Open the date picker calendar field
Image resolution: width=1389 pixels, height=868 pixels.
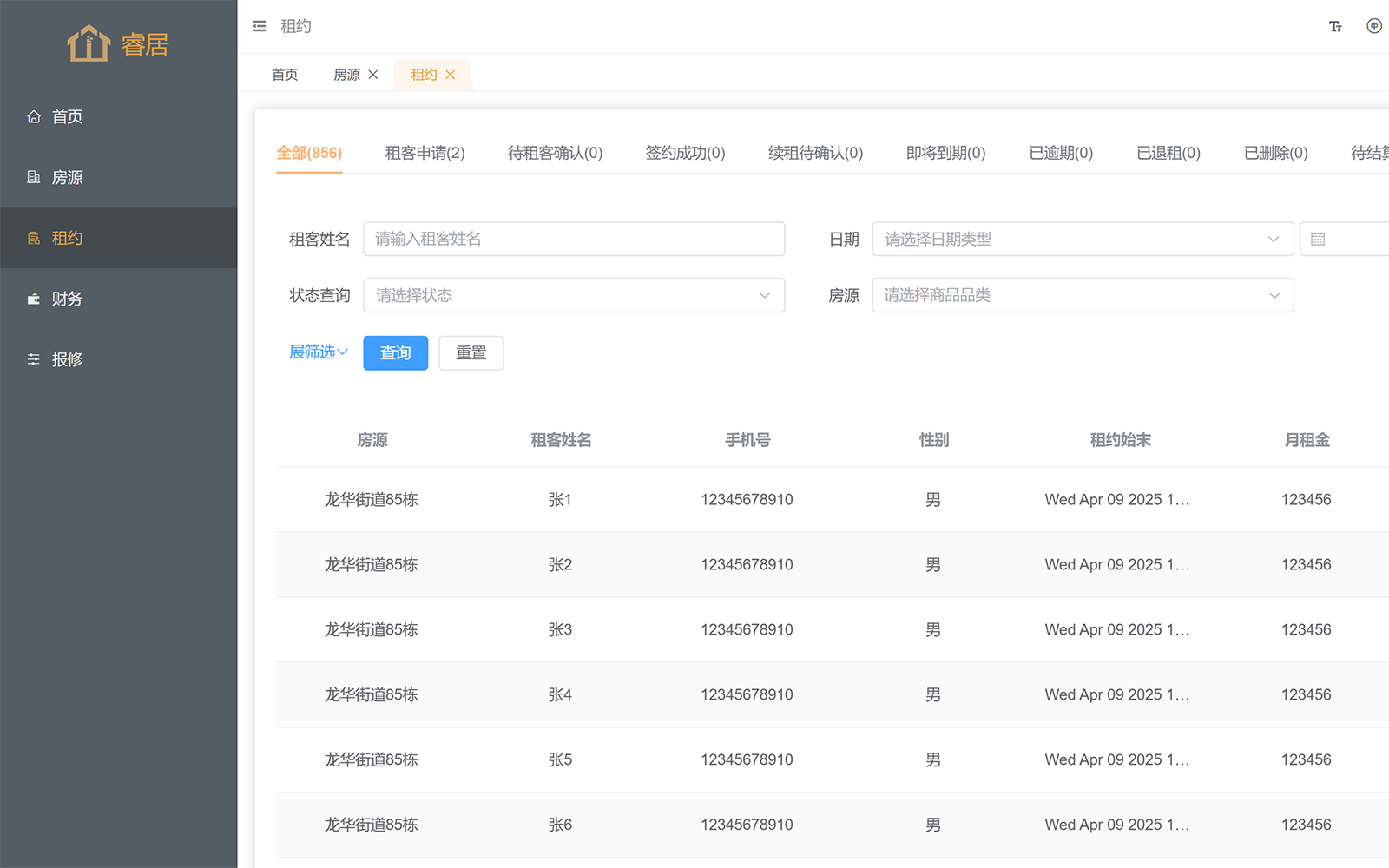coord(1344,239)
